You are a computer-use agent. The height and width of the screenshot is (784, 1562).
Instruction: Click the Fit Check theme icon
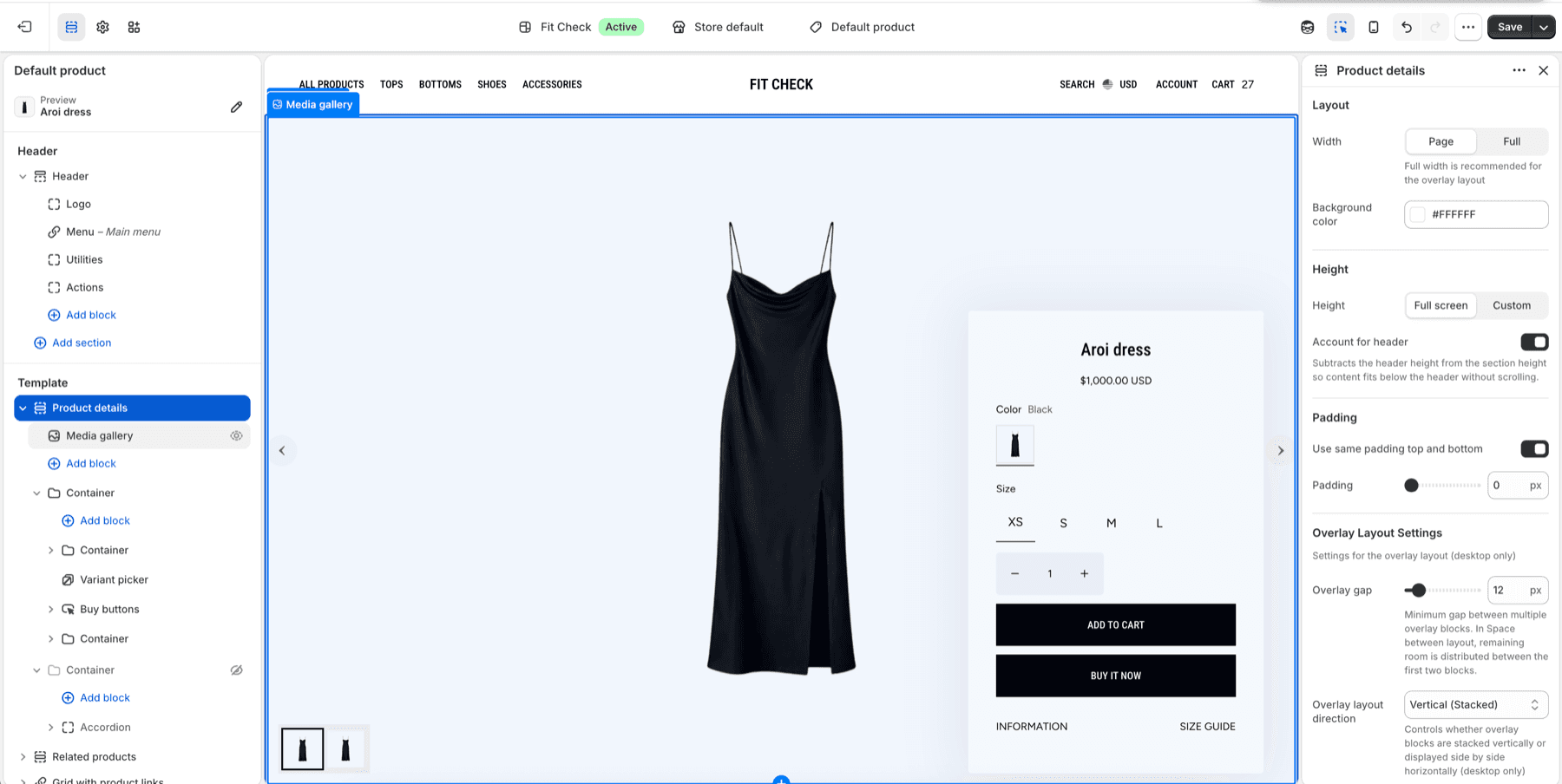525,27
